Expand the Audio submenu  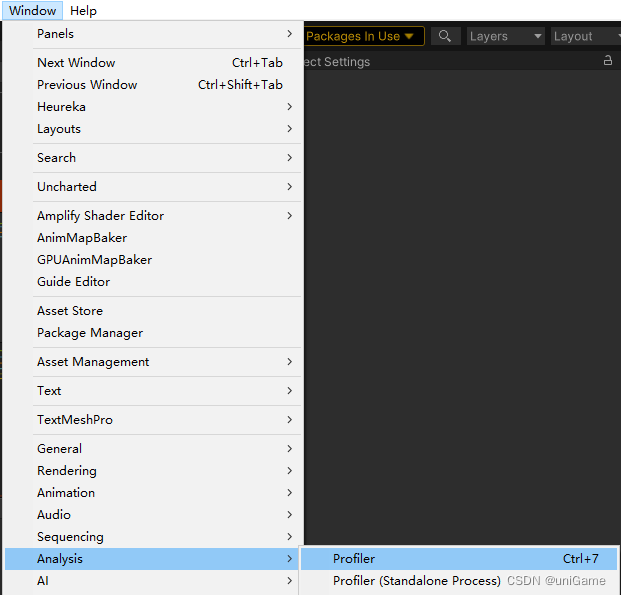152,515
